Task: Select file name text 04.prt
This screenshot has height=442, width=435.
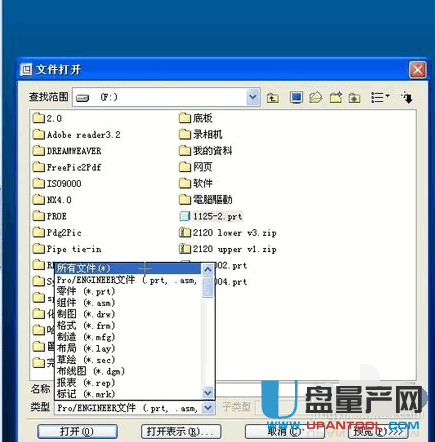Action: click(232, 282)
